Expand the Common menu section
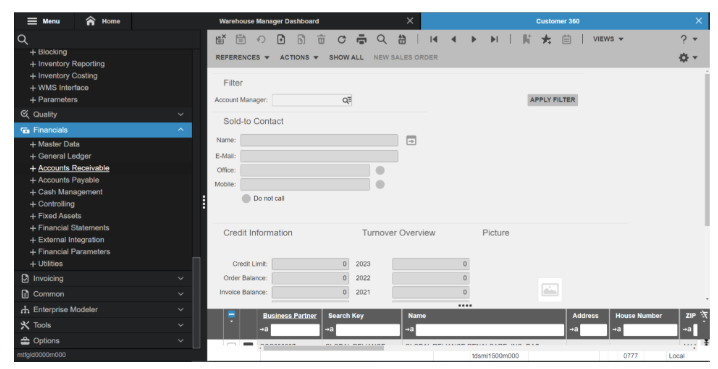718x369 pixels. 103,294
